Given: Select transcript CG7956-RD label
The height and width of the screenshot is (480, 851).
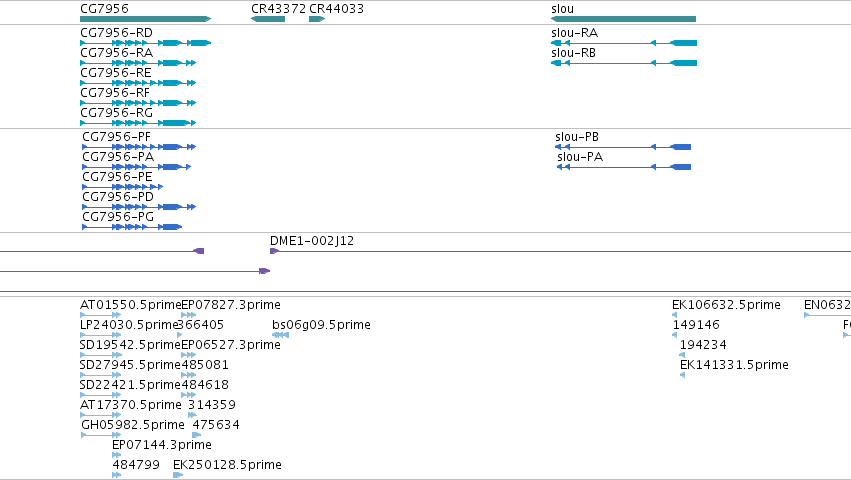Looking at the screenshot, I should (x=116, y=33).
